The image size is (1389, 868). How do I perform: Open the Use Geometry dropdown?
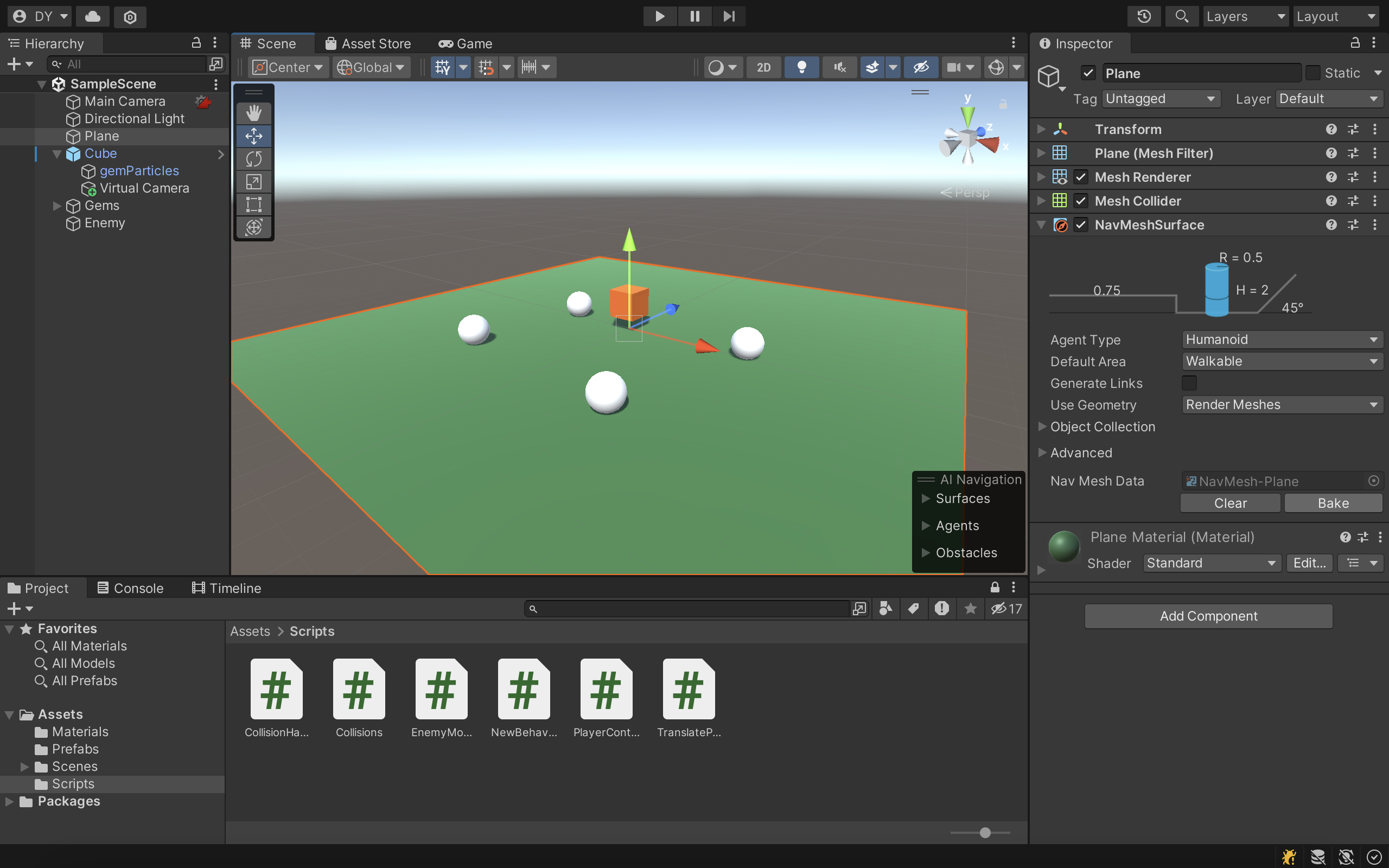pos(1282,405)
